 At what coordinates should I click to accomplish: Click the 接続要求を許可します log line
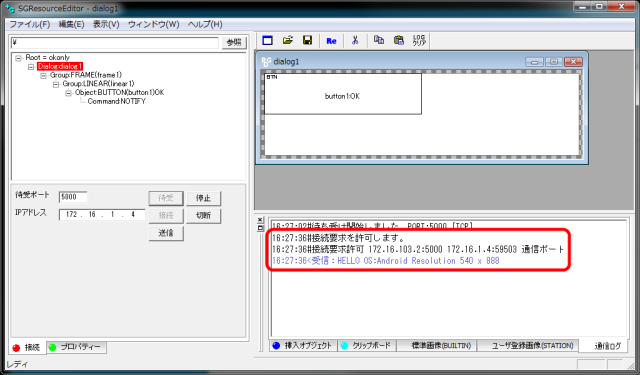coord(338,238)
